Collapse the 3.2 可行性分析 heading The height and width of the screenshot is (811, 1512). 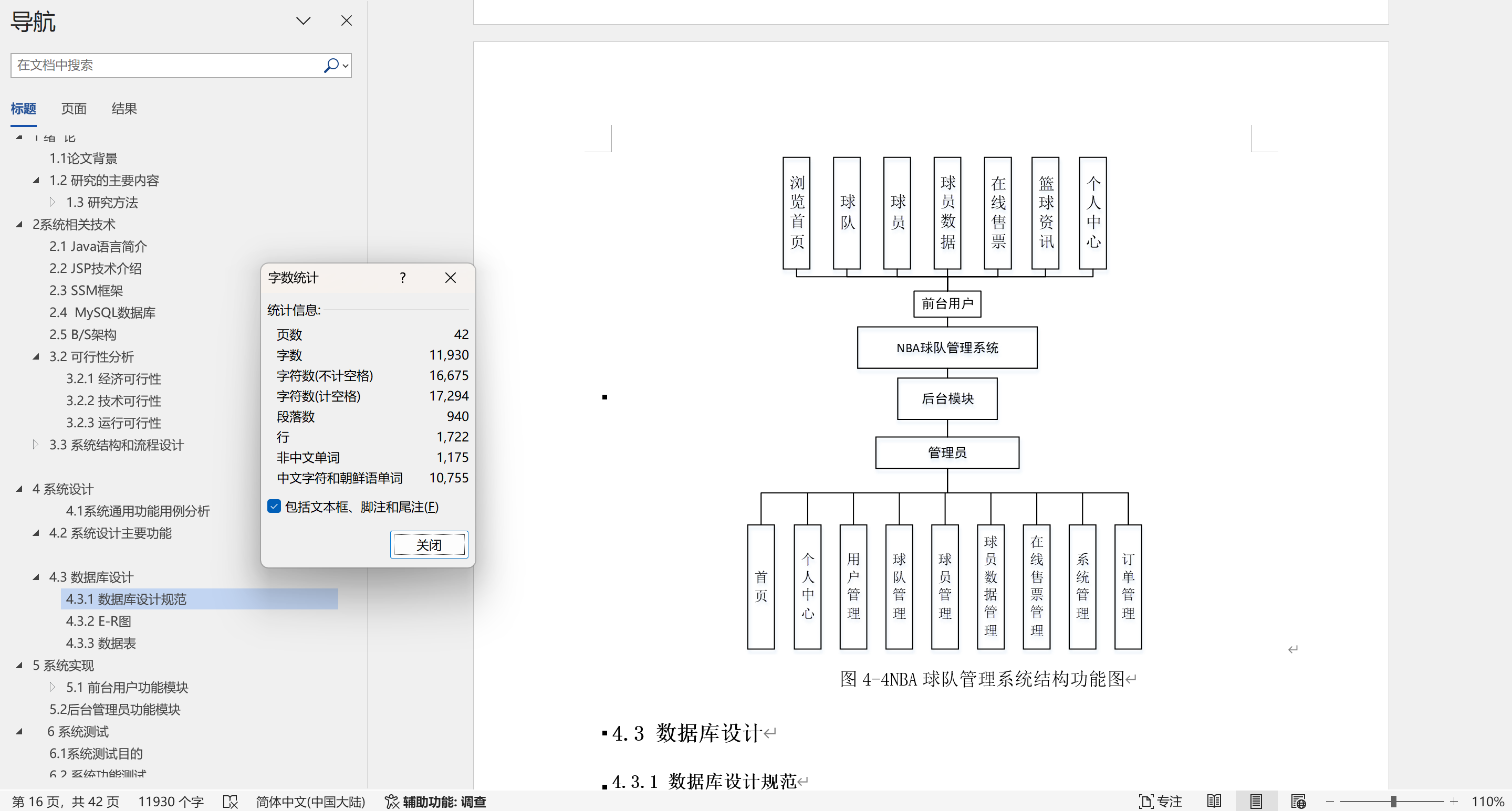click(36, 356)
